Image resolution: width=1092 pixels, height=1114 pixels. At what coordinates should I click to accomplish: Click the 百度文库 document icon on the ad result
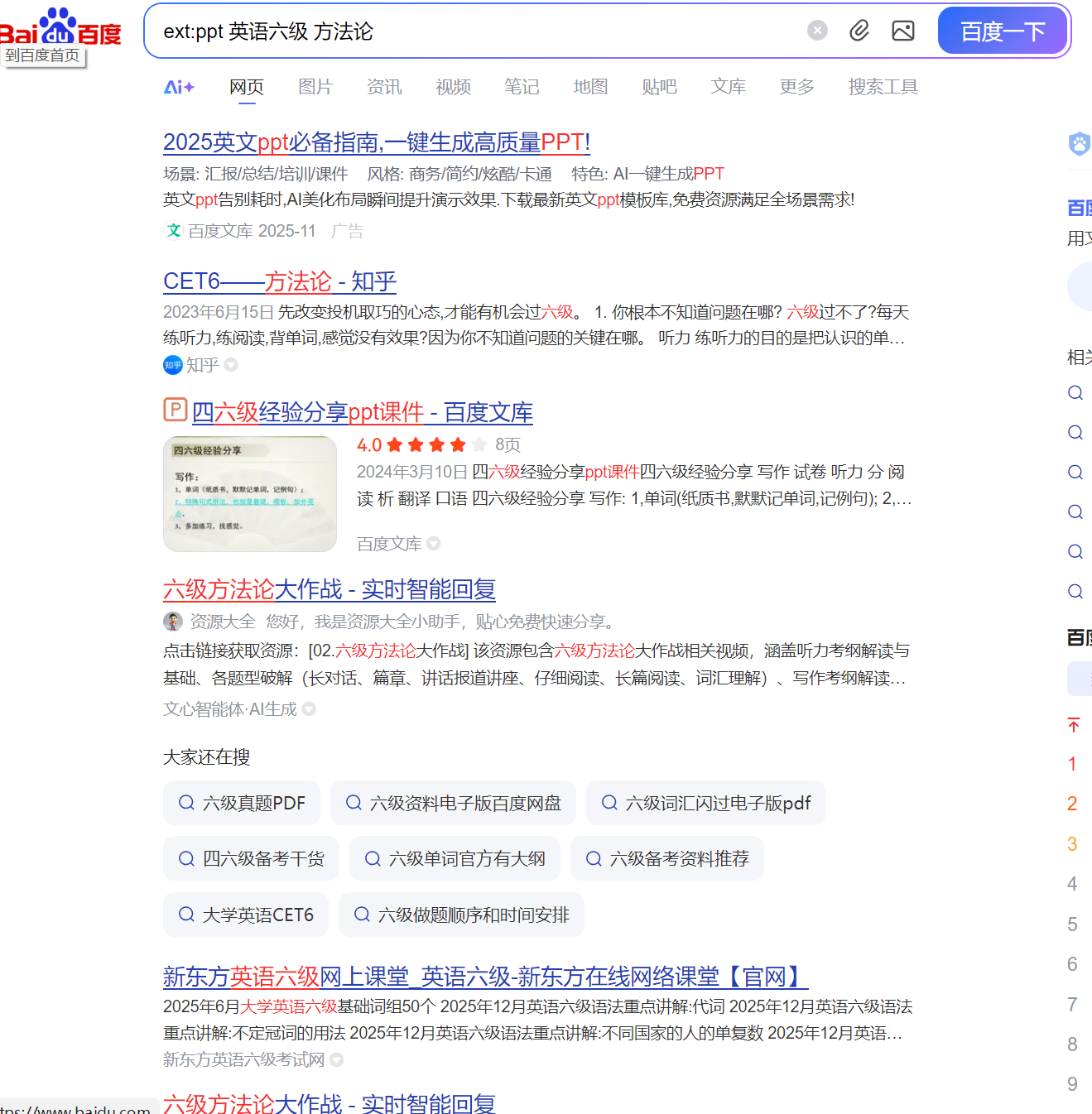tap(174, 231)
